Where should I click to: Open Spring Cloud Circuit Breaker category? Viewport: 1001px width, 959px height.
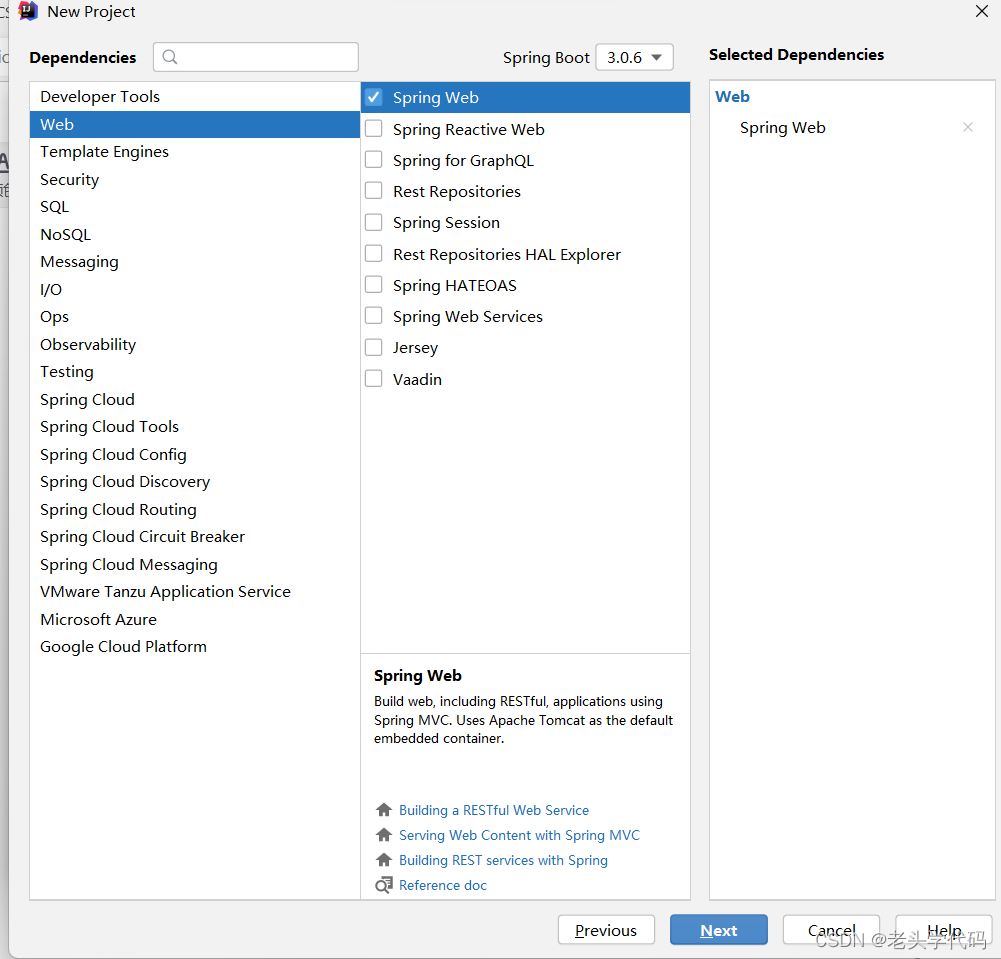pos(195,536)
